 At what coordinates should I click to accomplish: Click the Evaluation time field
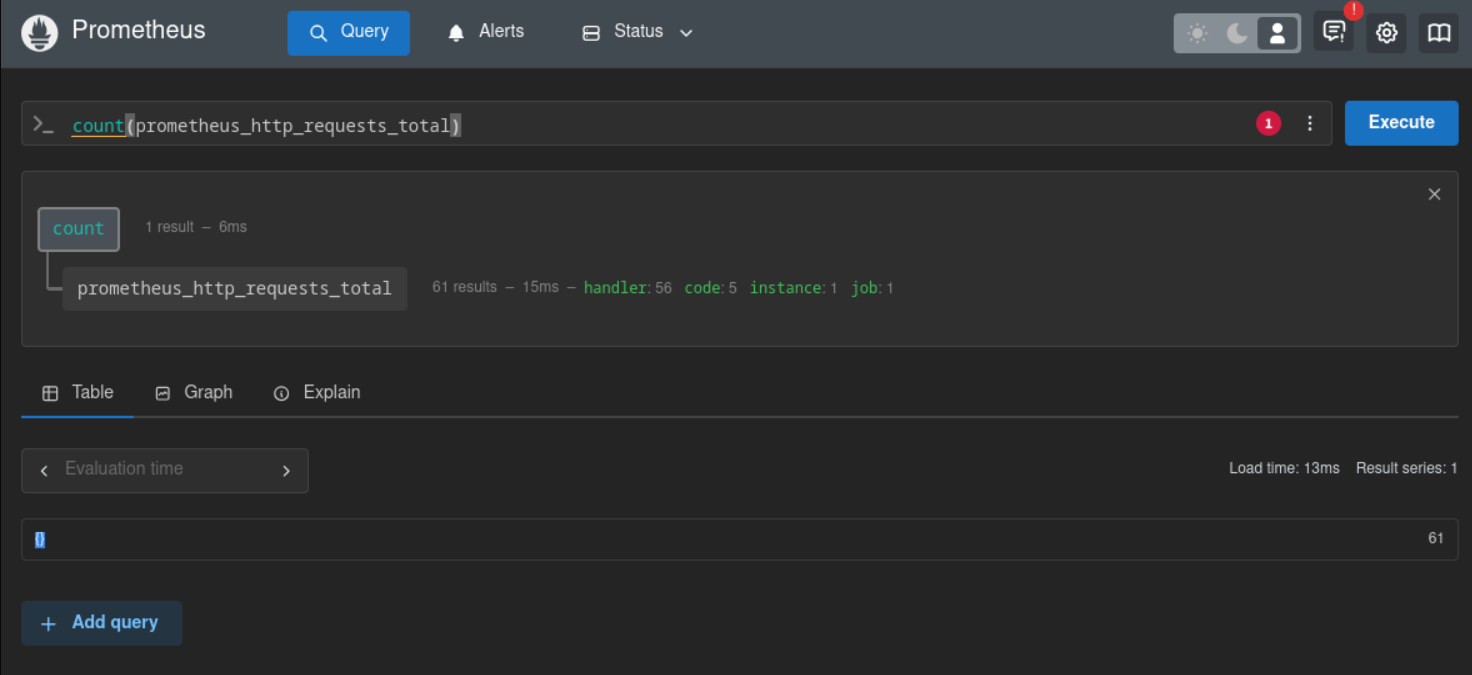click(x=165, y=469)
